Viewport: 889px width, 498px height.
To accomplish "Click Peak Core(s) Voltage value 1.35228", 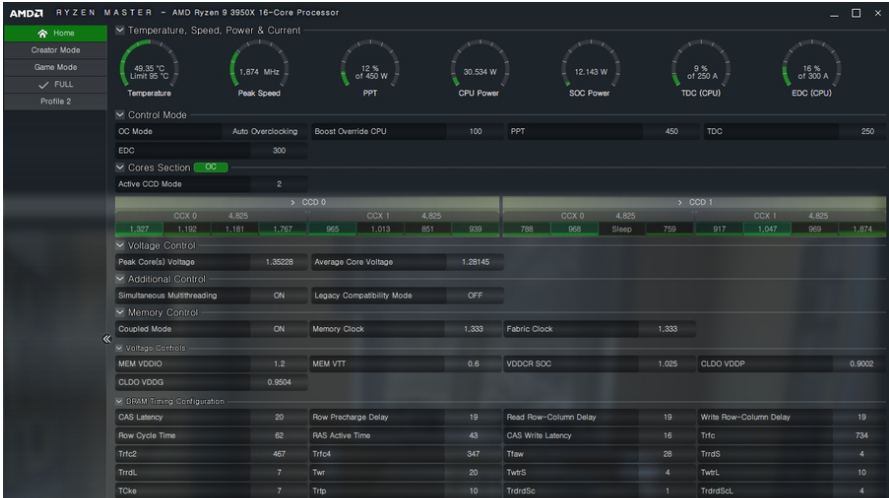I will pos(279,261).
